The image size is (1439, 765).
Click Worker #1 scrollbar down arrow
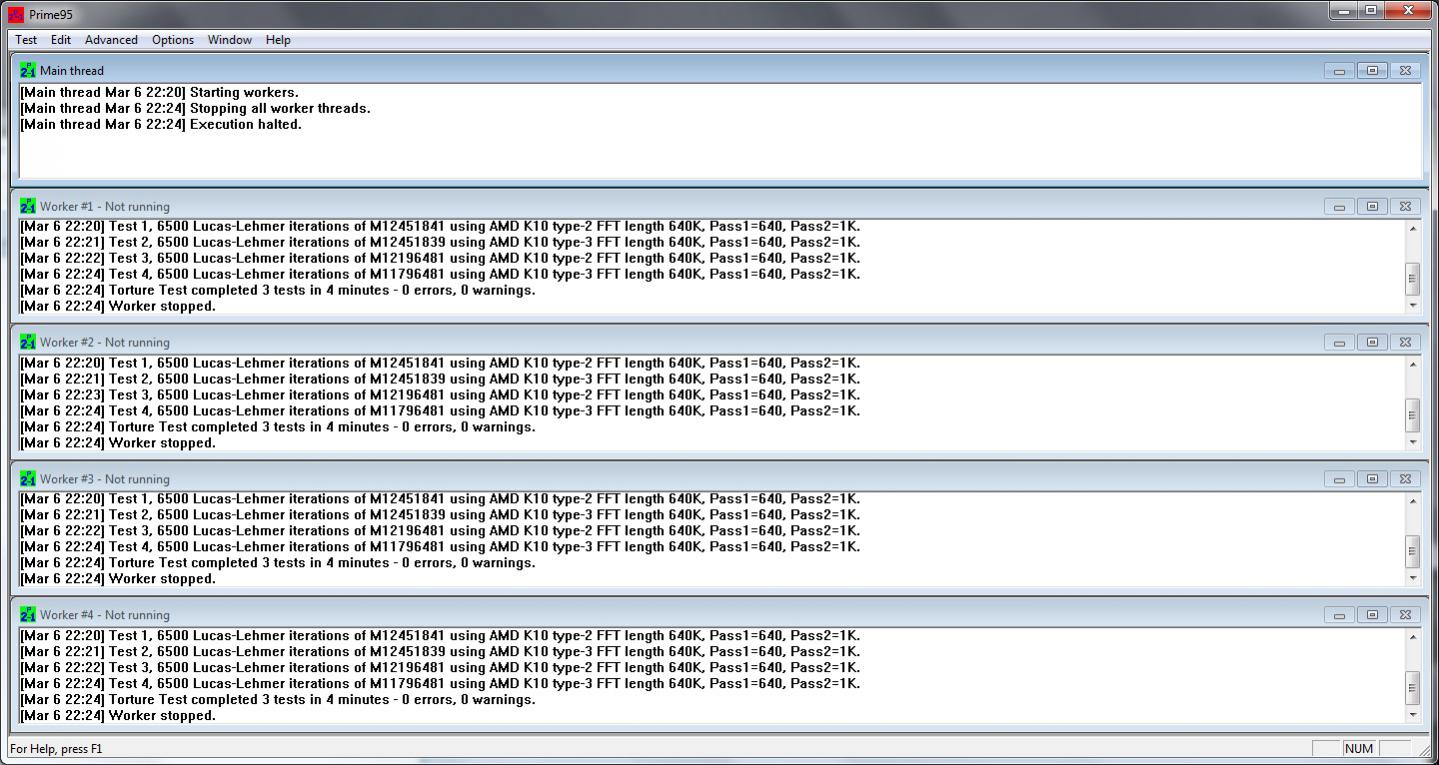point(1412,305)
